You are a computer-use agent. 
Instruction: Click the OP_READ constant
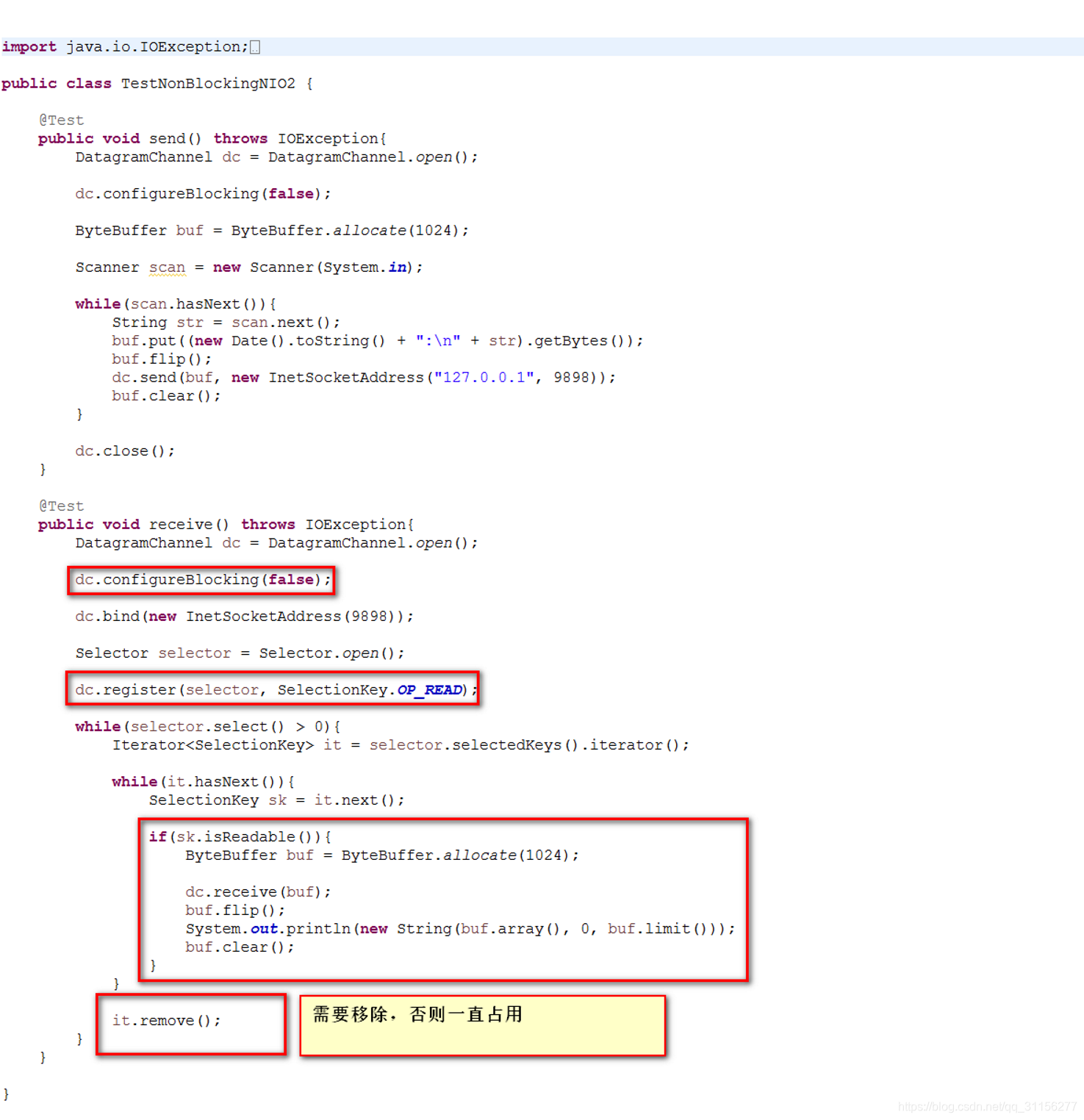[x=430, y=690]
